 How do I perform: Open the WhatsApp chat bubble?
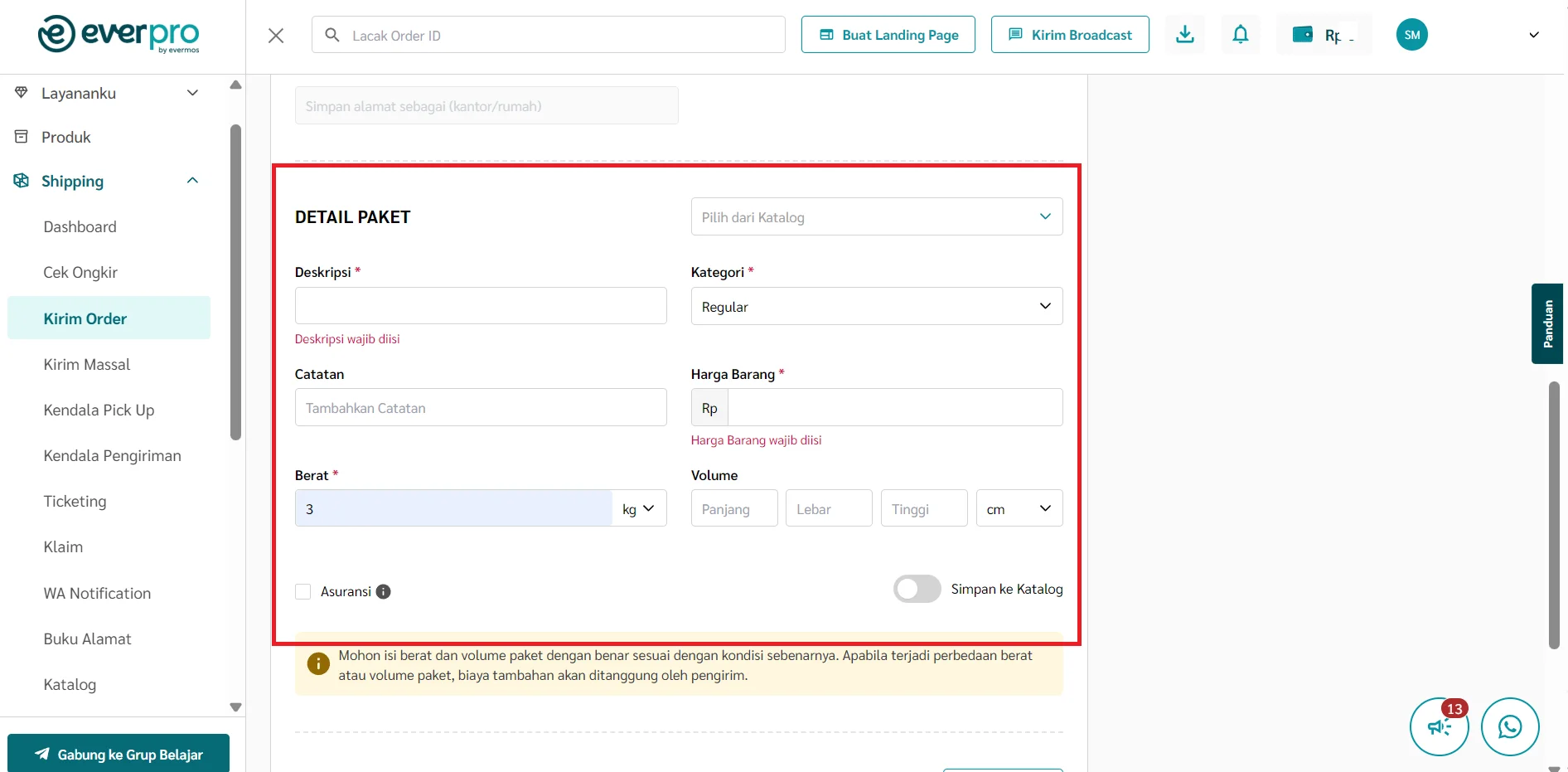1509,726
